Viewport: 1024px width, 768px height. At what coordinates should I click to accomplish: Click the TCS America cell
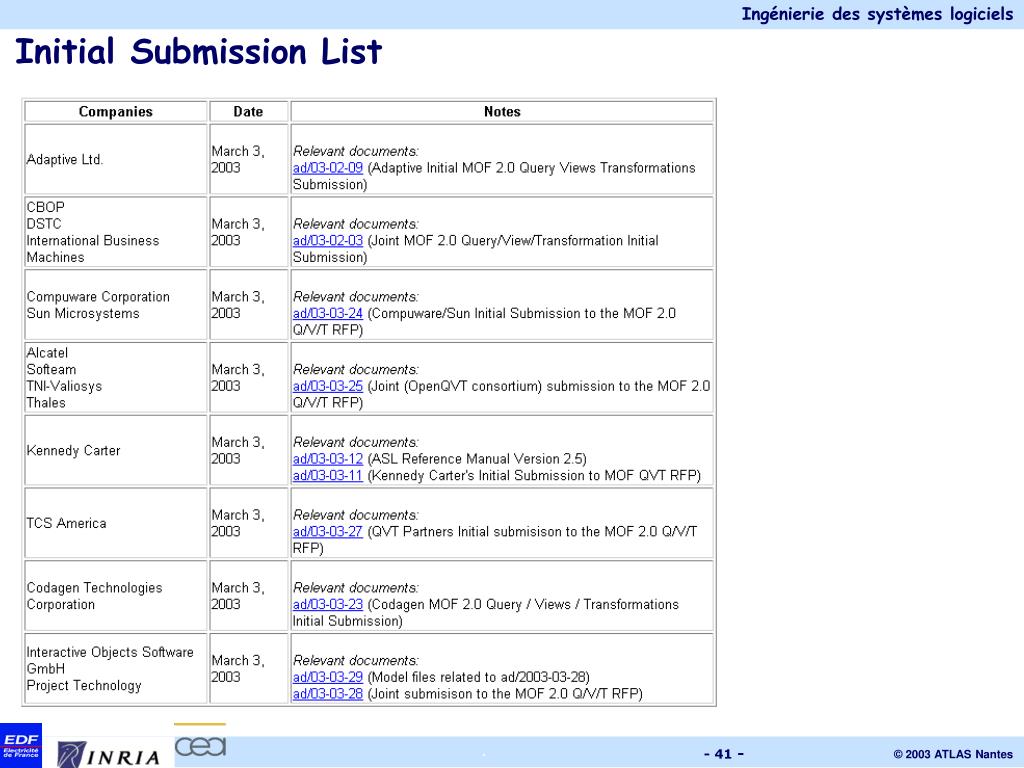click(116, 523)
